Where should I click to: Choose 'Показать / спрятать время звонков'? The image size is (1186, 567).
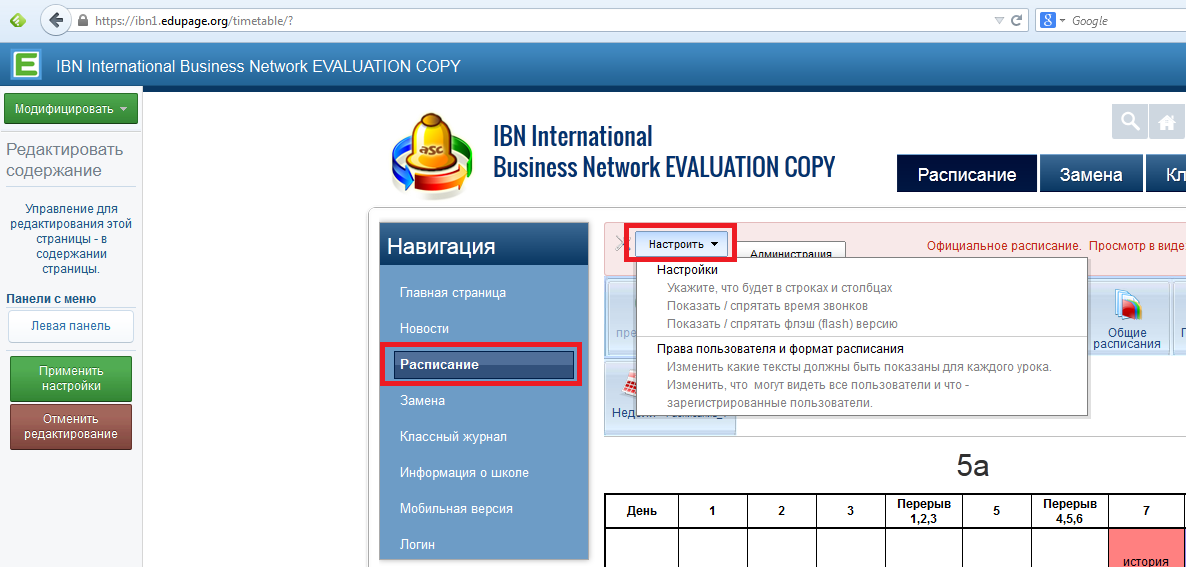tap(767, 305)
